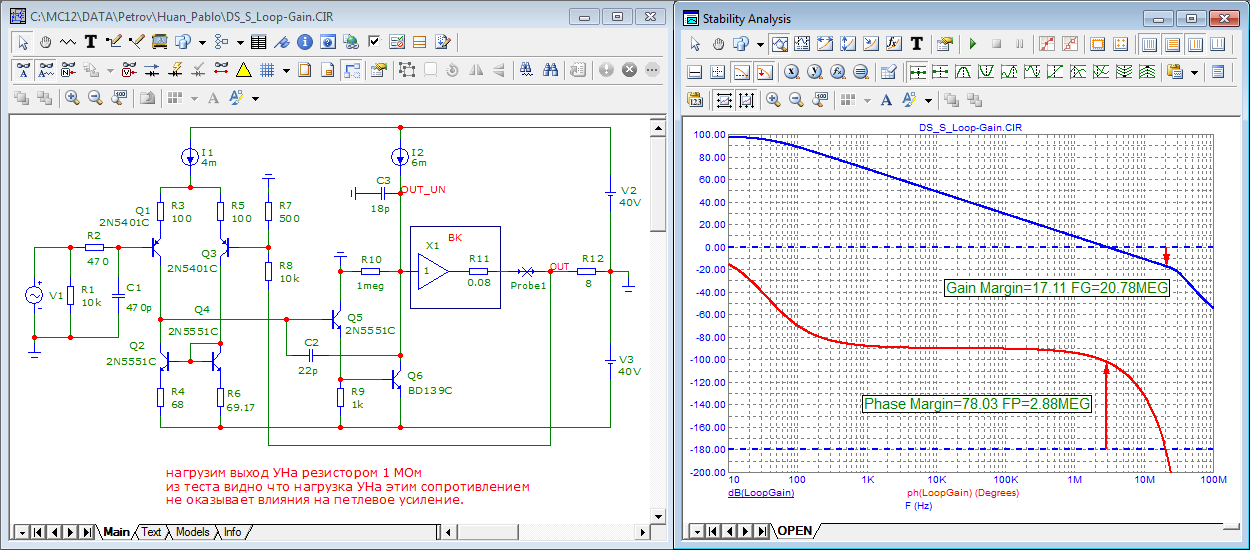Screen dimensions: 1250x550
Task: Click the schematic horizontal scrollbar right arrow
Action: 640,532
